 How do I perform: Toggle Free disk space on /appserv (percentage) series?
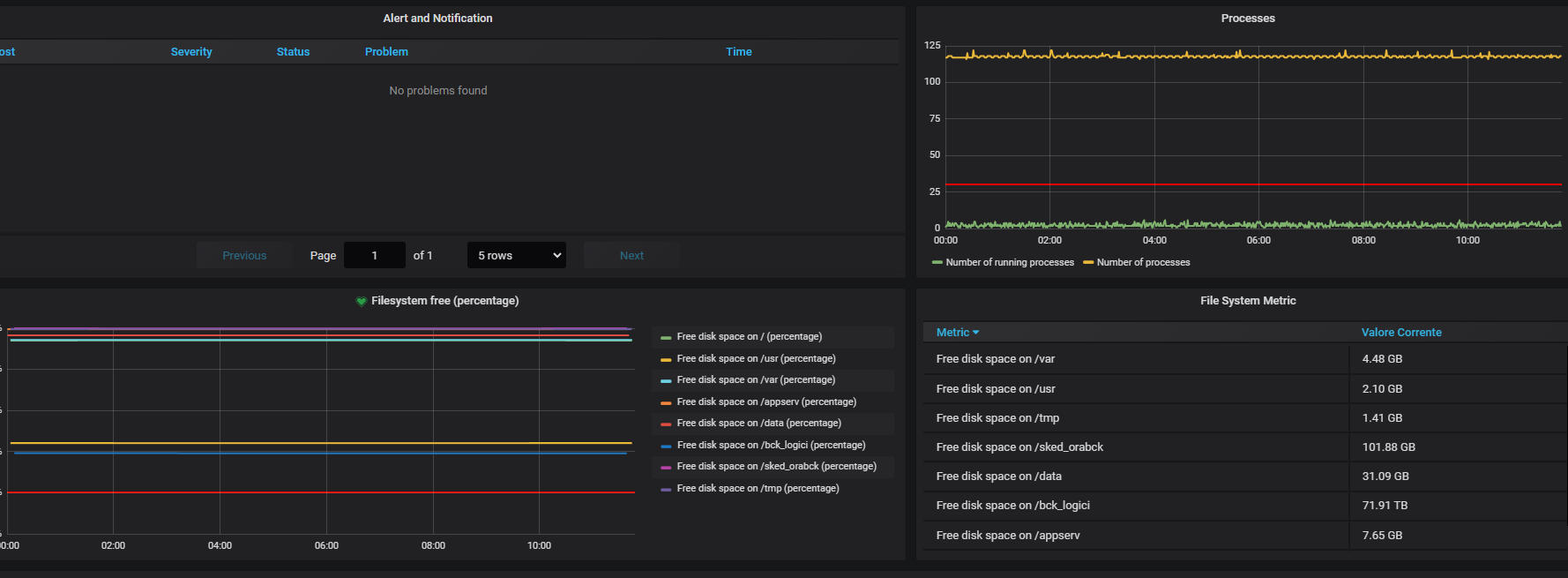[x=766, y=402]
